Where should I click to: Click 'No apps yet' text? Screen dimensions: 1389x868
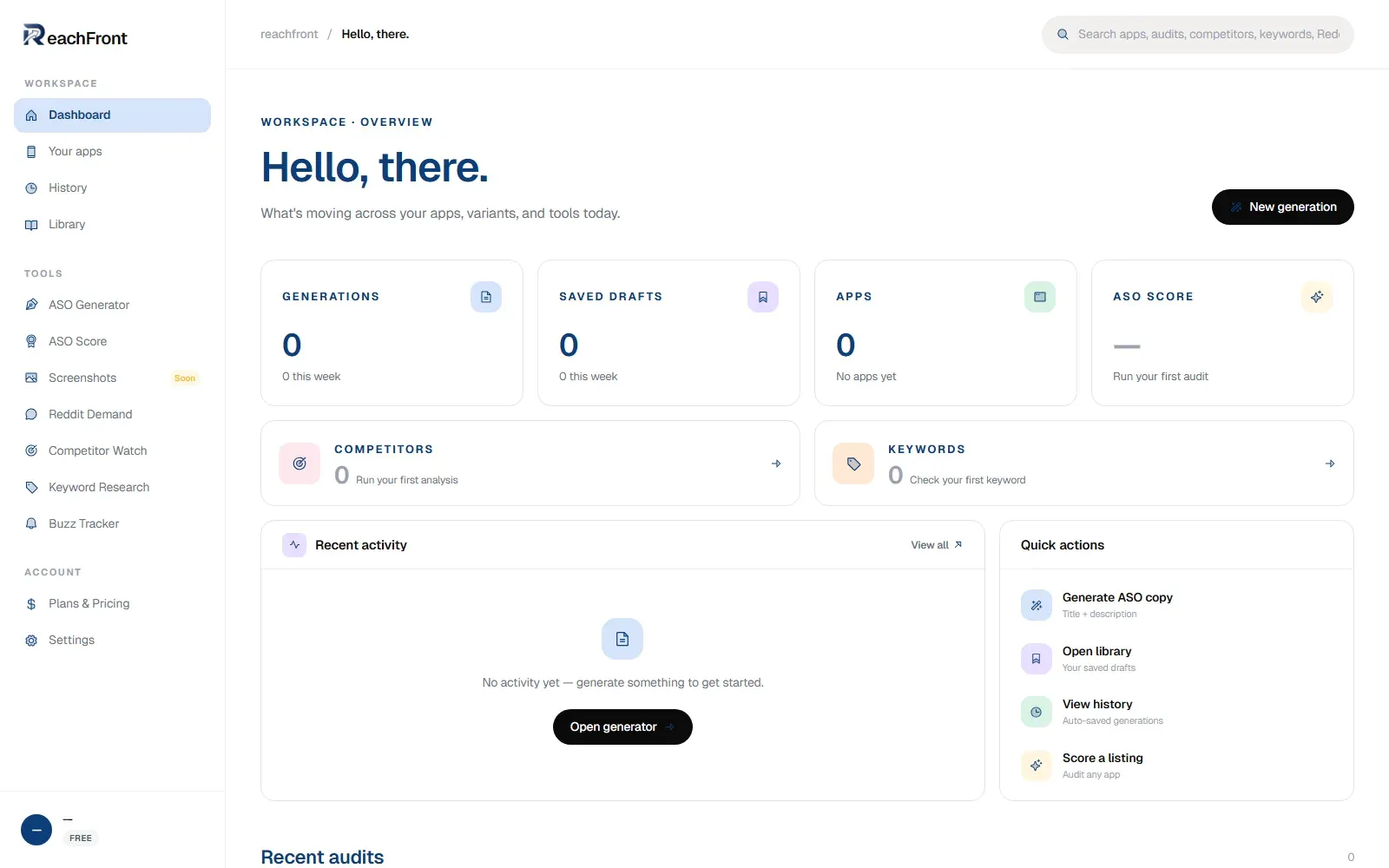pyautogui.click(x=866, y=377)
